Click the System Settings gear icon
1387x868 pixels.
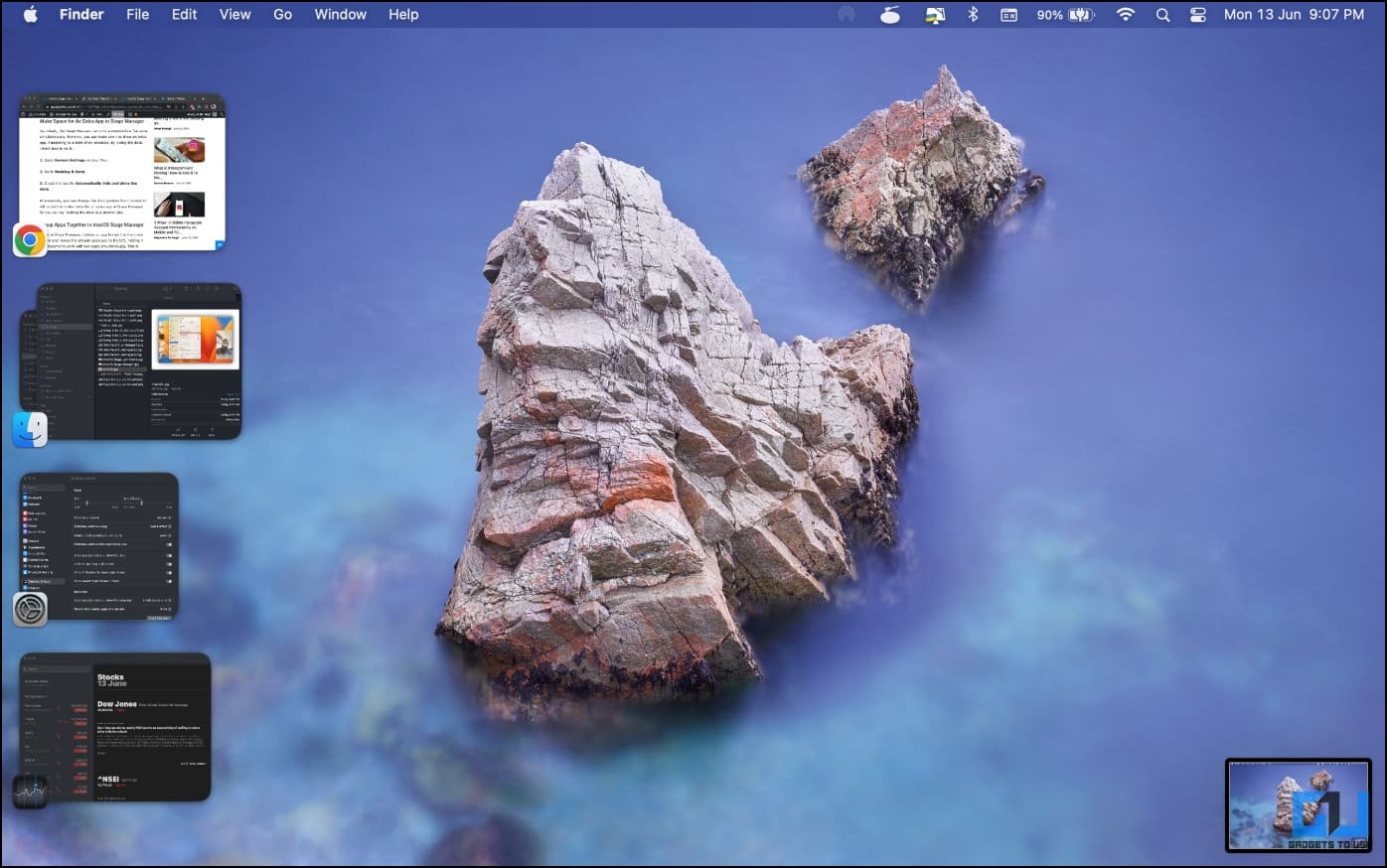30,609
